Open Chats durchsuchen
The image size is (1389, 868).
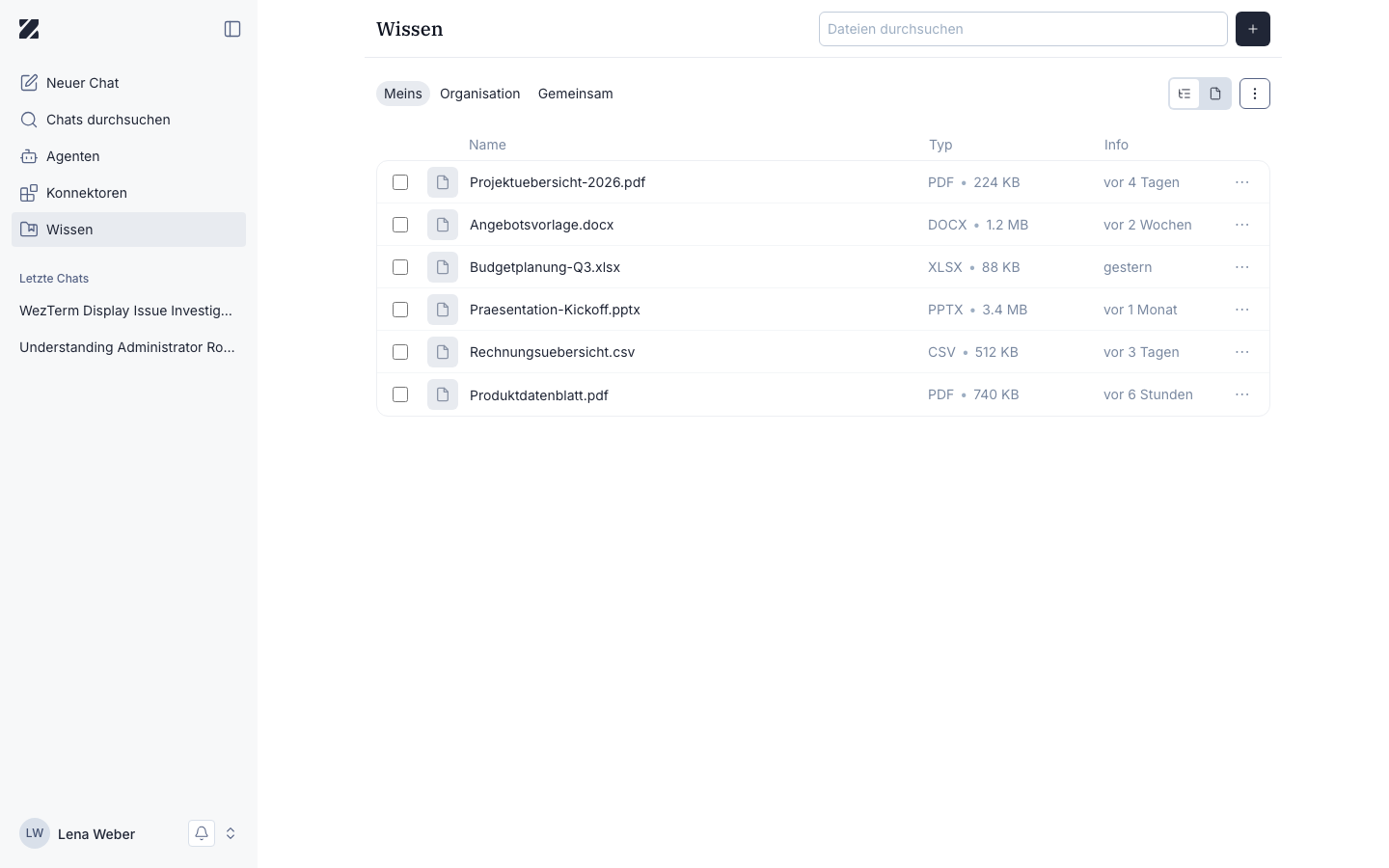point(128,120)
